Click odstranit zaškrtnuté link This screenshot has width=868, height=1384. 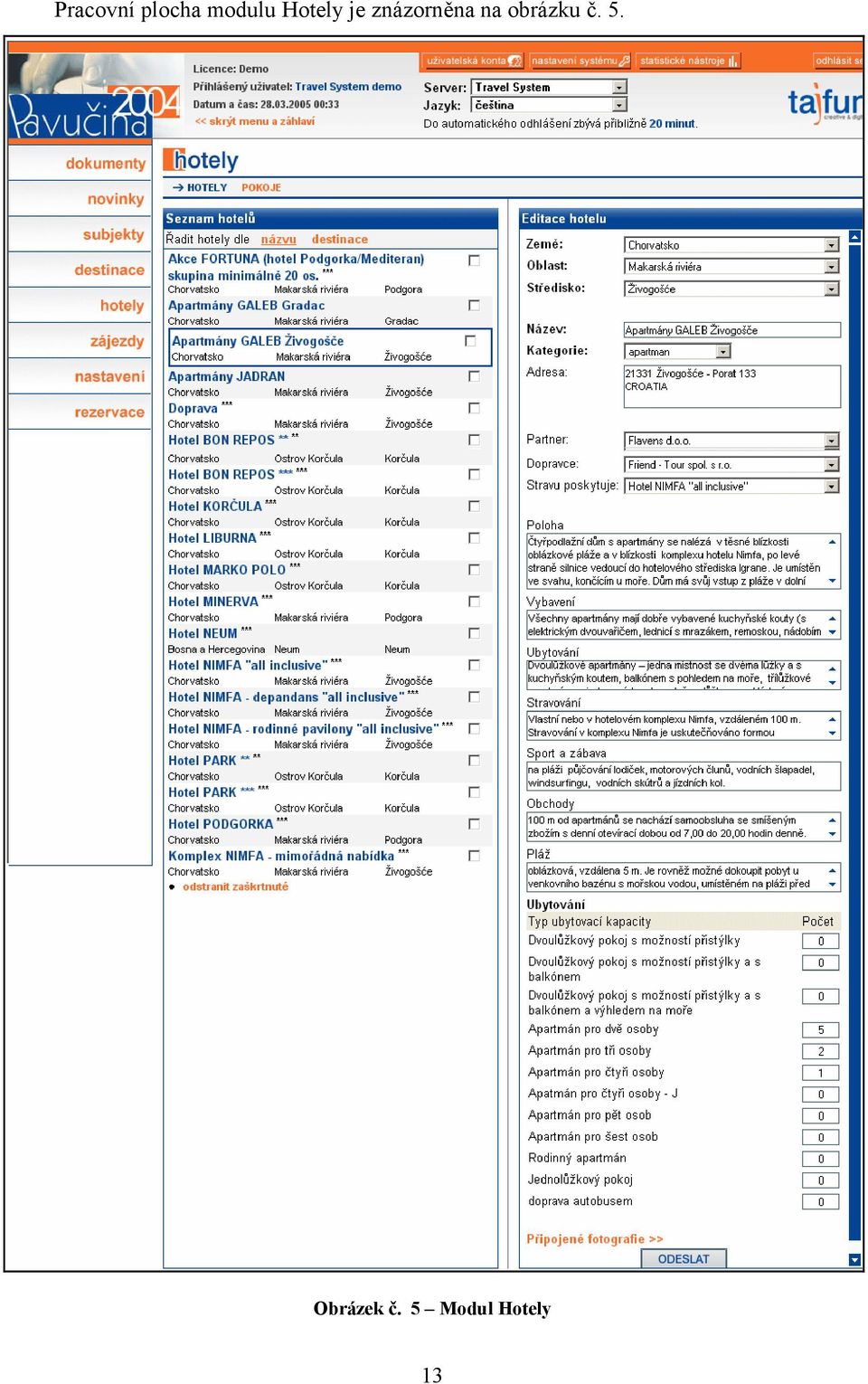[x=235, y=887]
